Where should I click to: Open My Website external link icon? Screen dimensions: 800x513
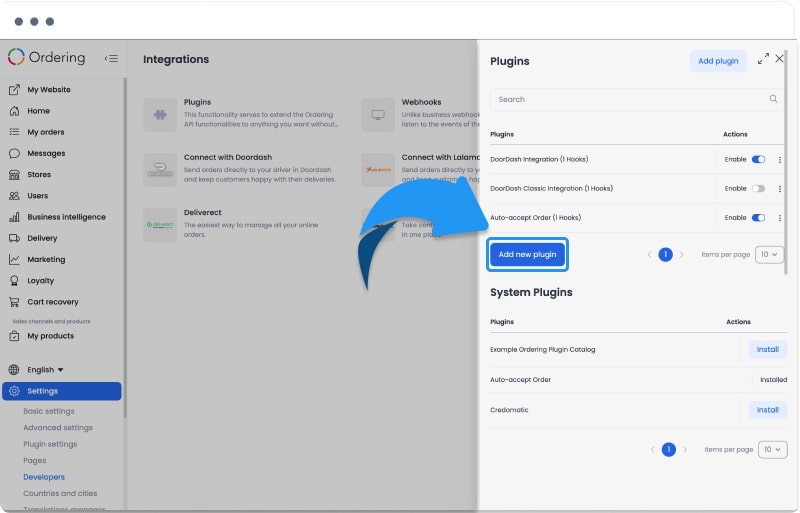14,89
